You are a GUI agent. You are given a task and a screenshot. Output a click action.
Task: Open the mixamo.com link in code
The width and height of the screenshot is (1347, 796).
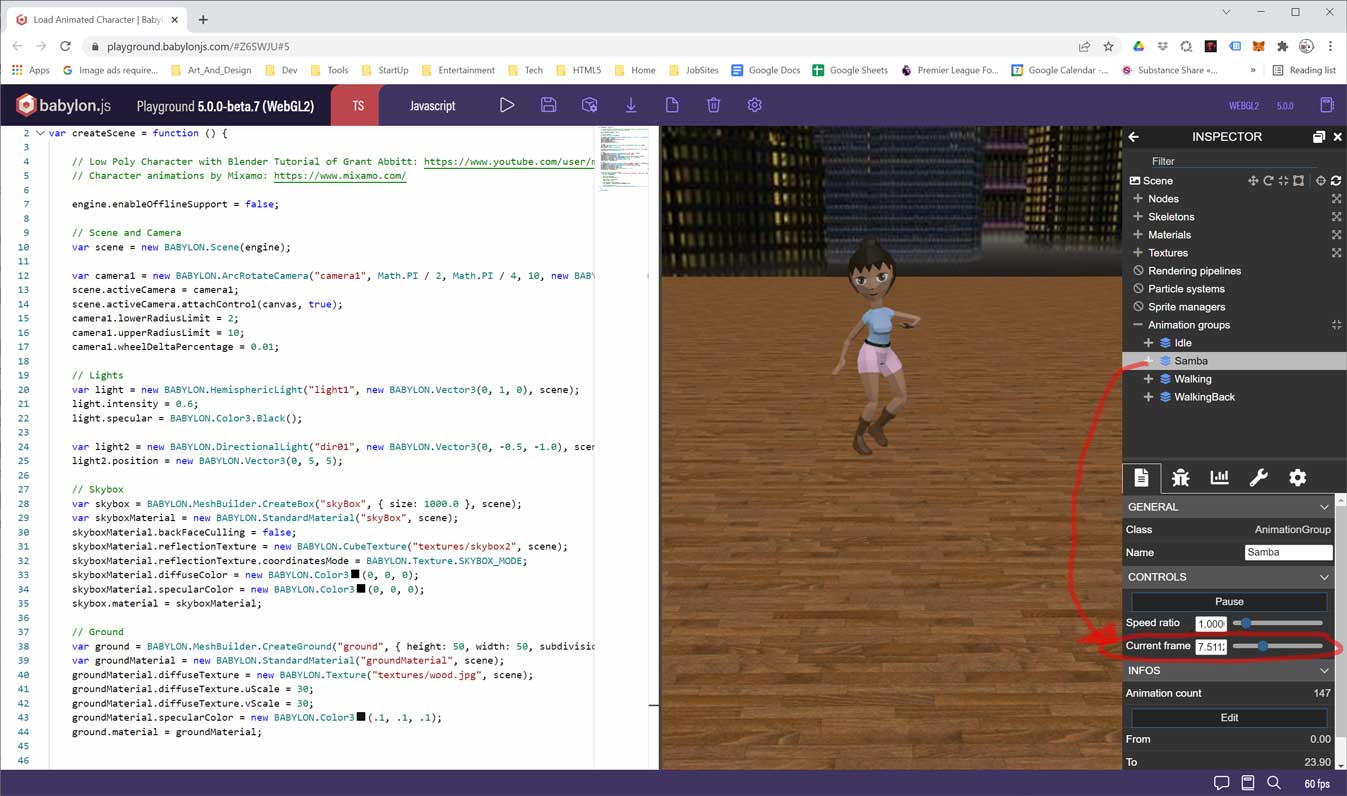coord(340,176)
